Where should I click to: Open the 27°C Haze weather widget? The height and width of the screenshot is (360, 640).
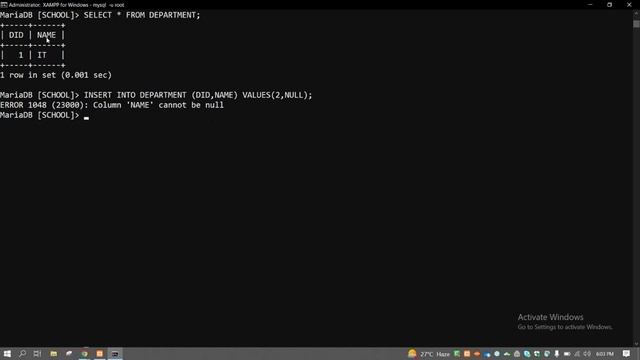[x=429, y=354]
